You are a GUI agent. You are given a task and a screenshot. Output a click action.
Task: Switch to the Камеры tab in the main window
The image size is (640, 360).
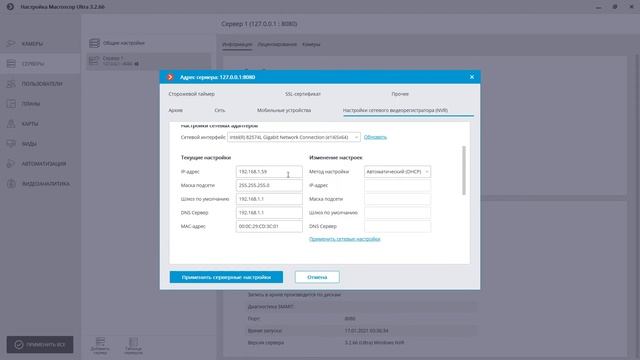(x=311, y=44)
